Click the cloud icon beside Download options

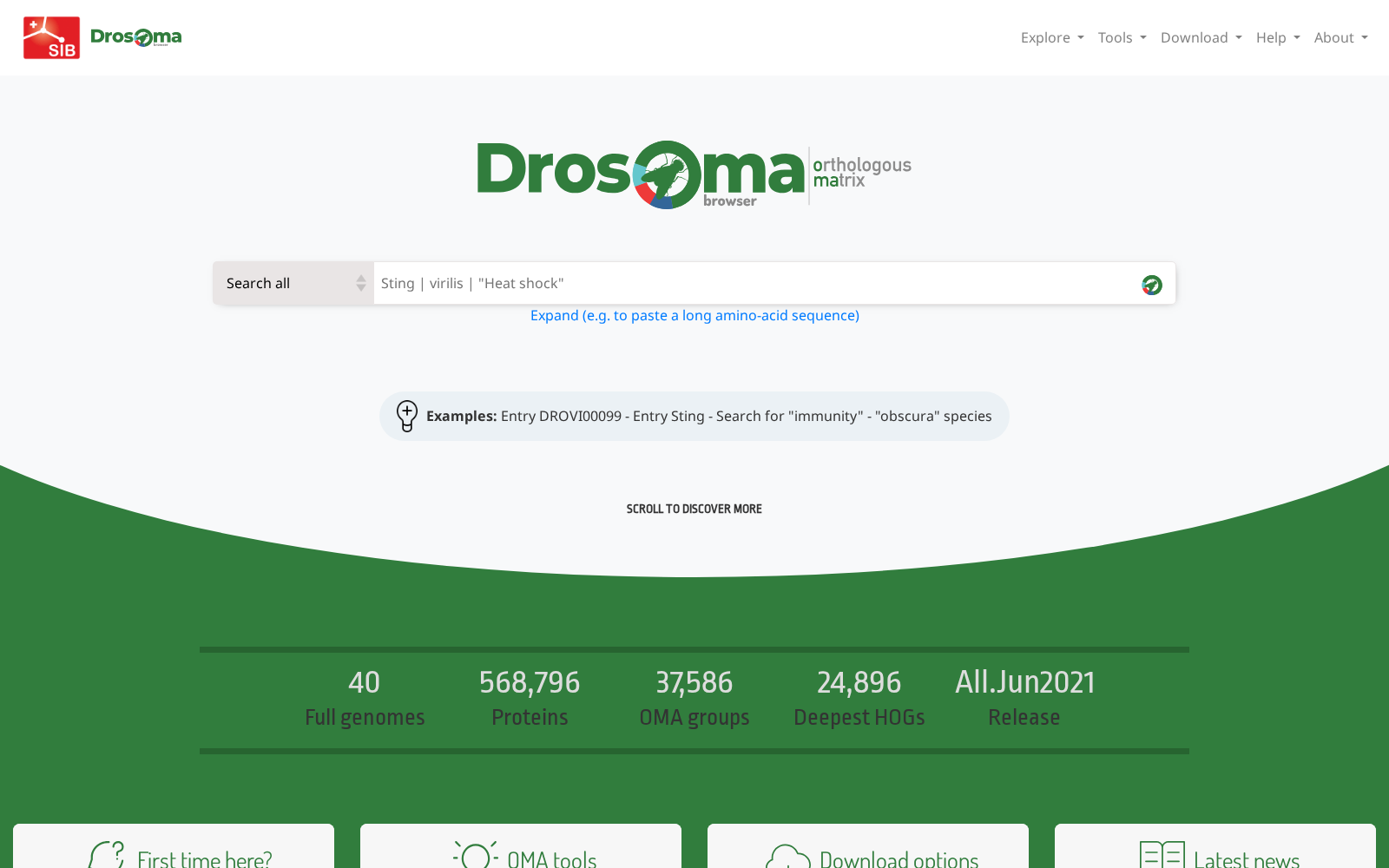click(x=787, y=858)
